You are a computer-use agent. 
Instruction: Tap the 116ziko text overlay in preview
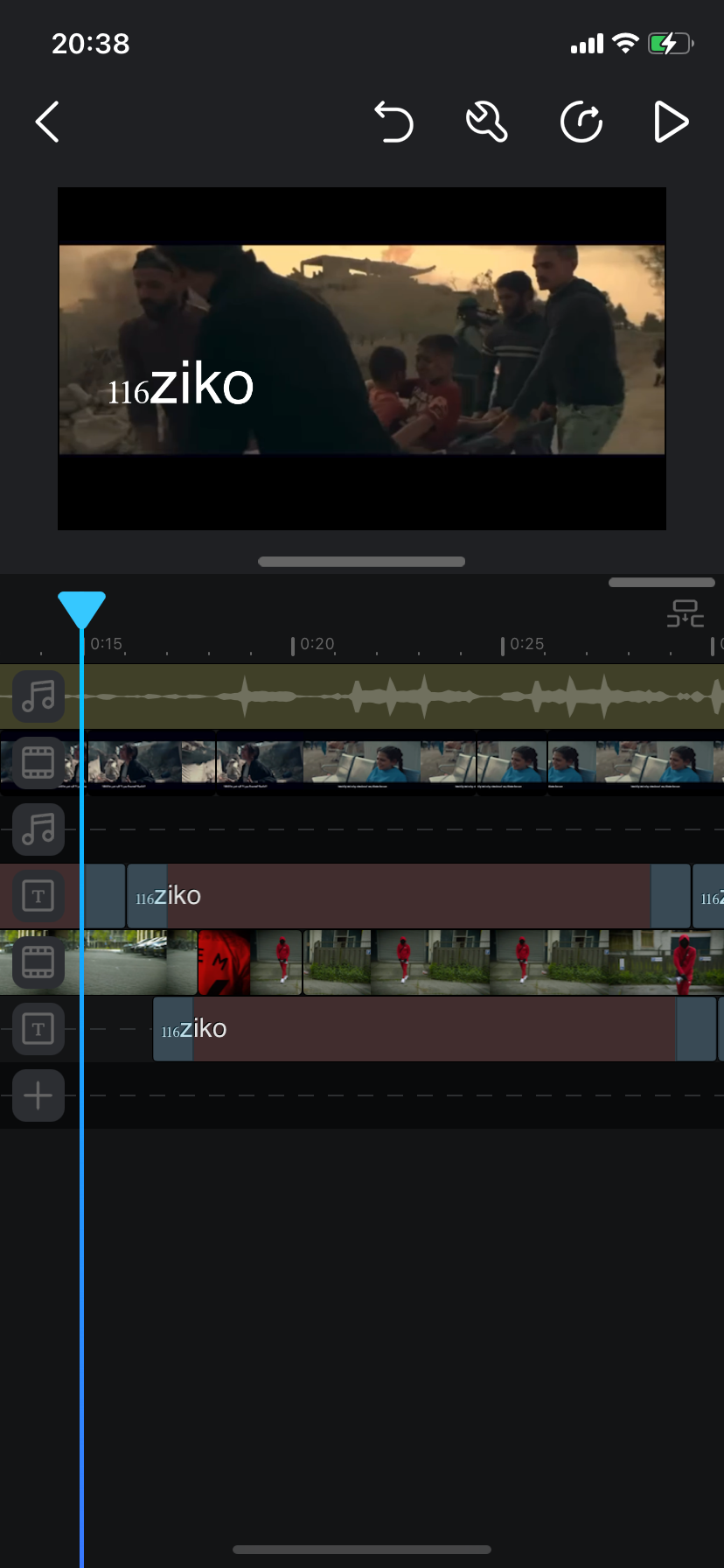pos(181,385)
